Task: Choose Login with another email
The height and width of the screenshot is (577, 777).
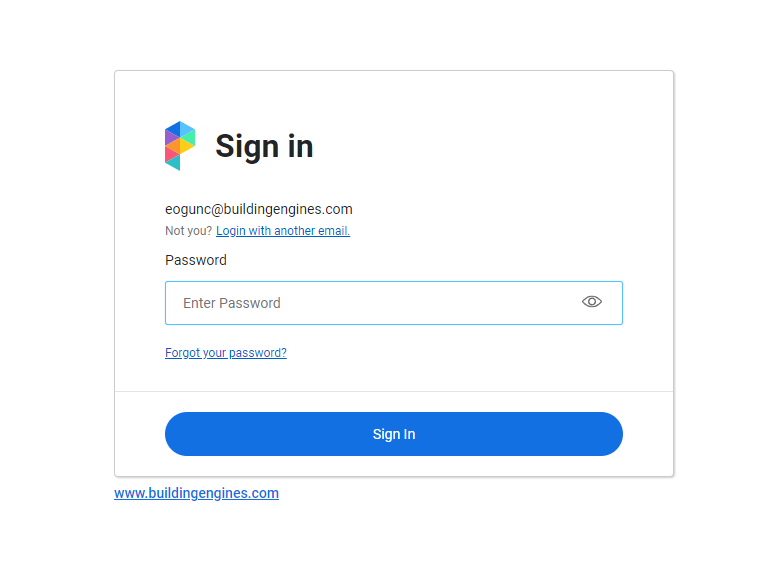Action: [x=283, y=231]
